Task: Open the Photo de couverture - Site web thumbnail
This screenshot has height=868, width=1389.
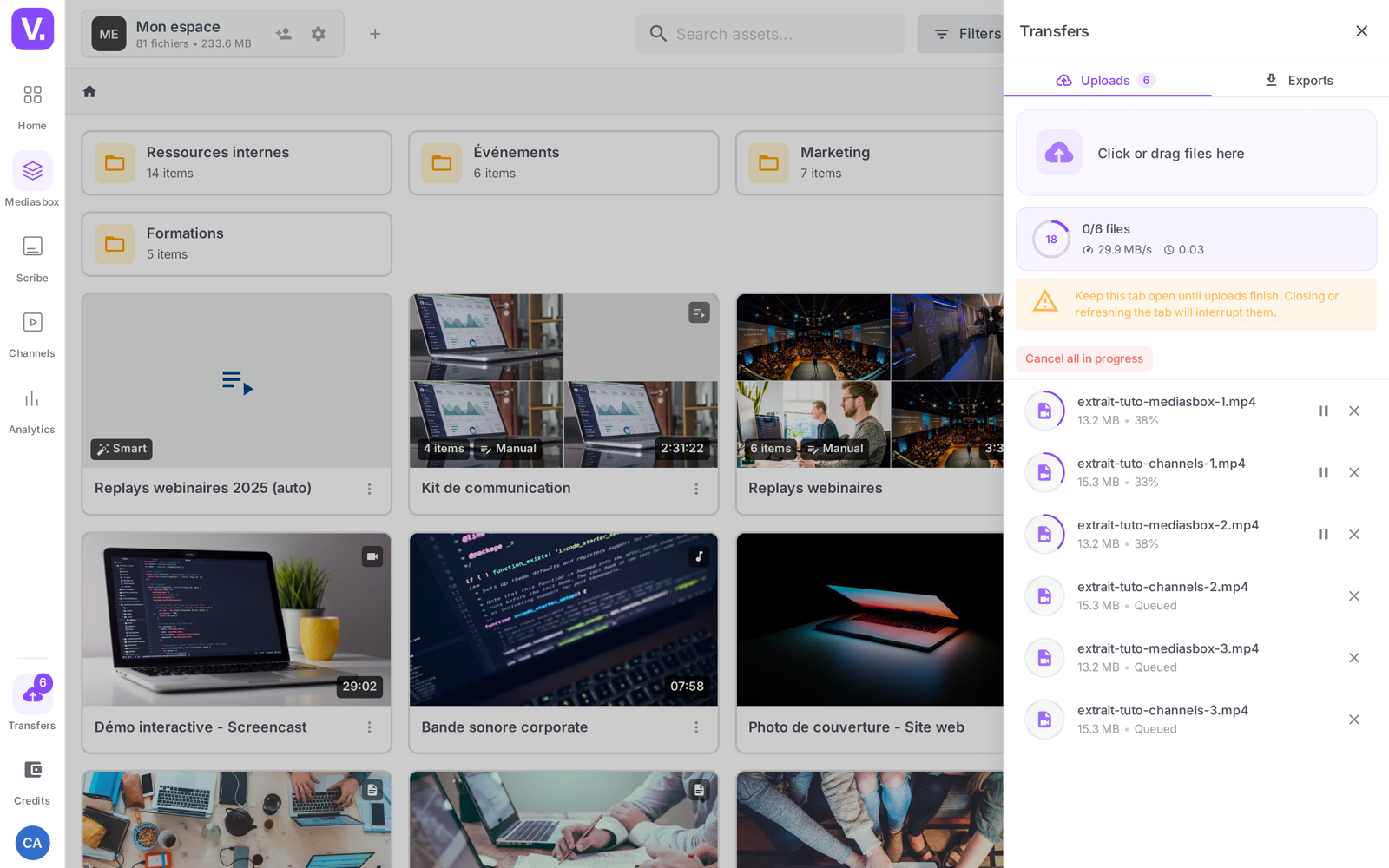Action: pos(870,620)
